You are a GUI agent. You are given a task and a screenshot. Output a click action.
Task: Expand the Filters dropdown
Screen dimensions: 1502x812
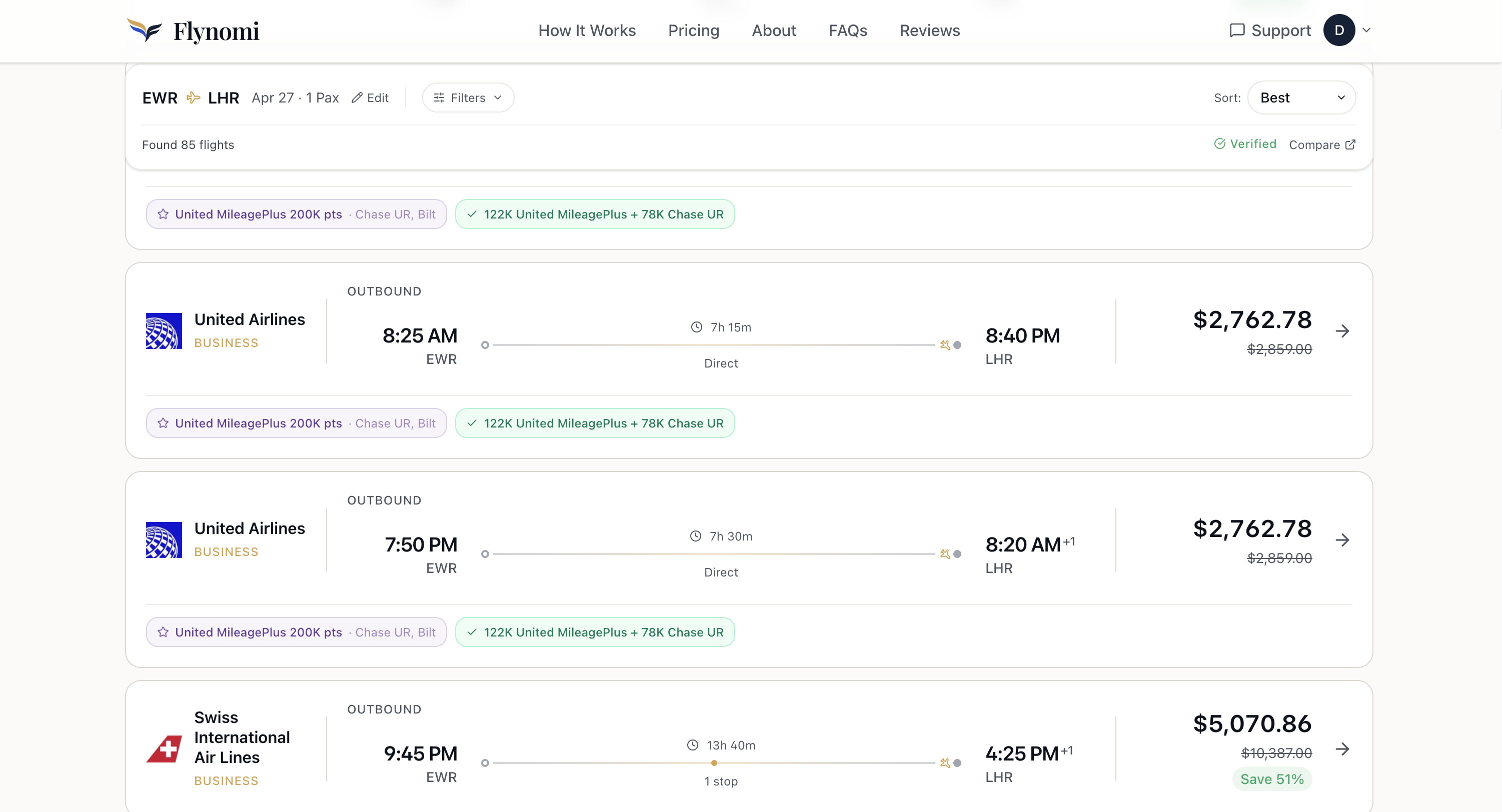tap(468, 97)
